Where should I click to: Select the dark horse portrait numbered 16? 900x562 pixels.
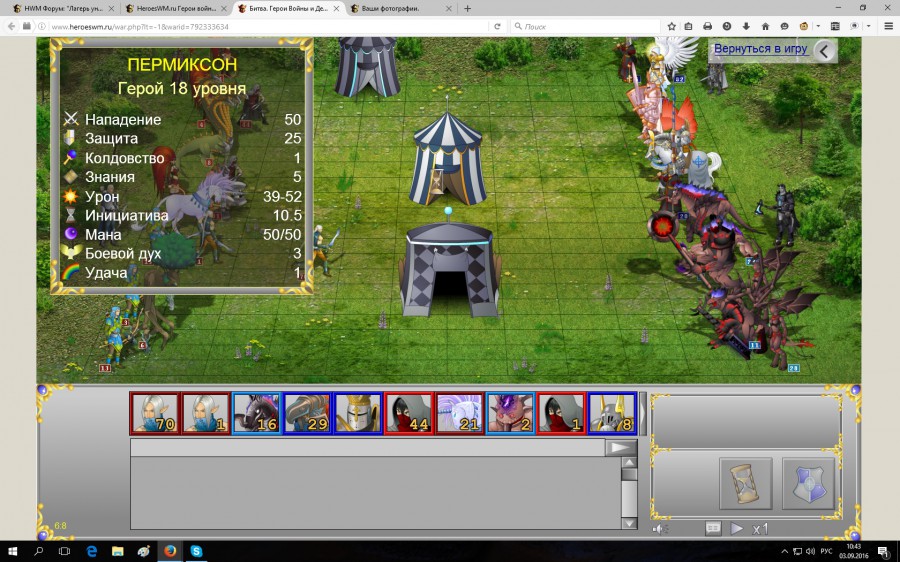tap(257, 413)
